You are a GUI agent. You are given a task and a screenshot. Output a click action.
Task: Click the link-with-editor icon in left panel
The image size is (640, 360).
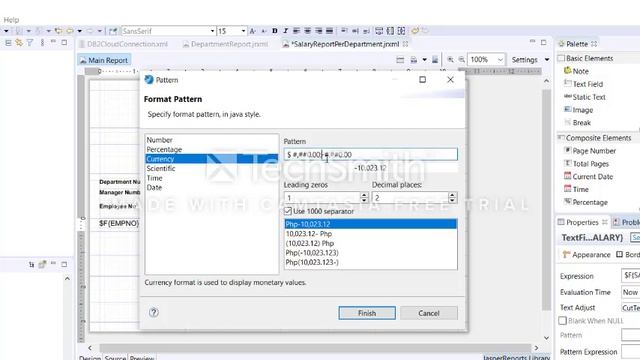(x=19, y=42)
